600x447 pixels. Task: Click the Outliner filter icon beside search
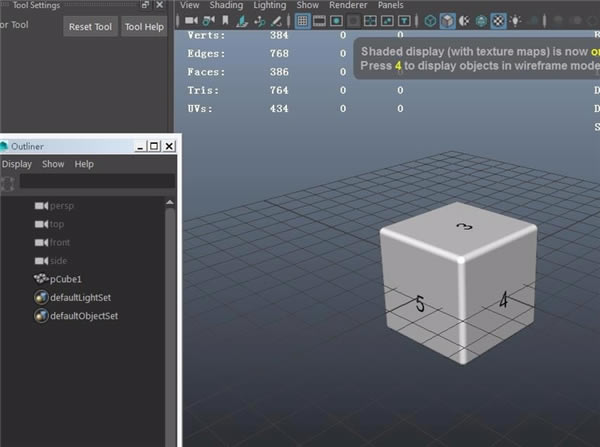coord(8,182)
